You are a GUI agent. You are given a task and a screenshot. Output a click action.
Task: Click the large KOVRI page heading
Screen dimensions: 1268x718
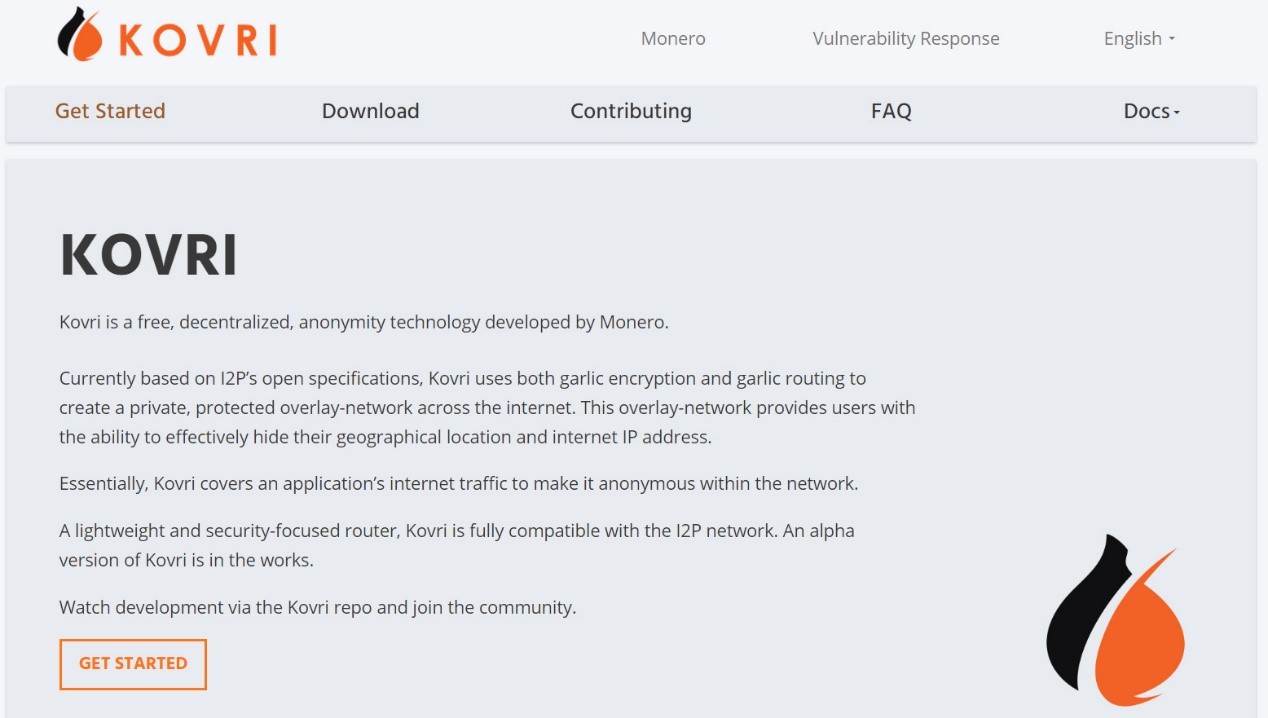tap(149, 255)
